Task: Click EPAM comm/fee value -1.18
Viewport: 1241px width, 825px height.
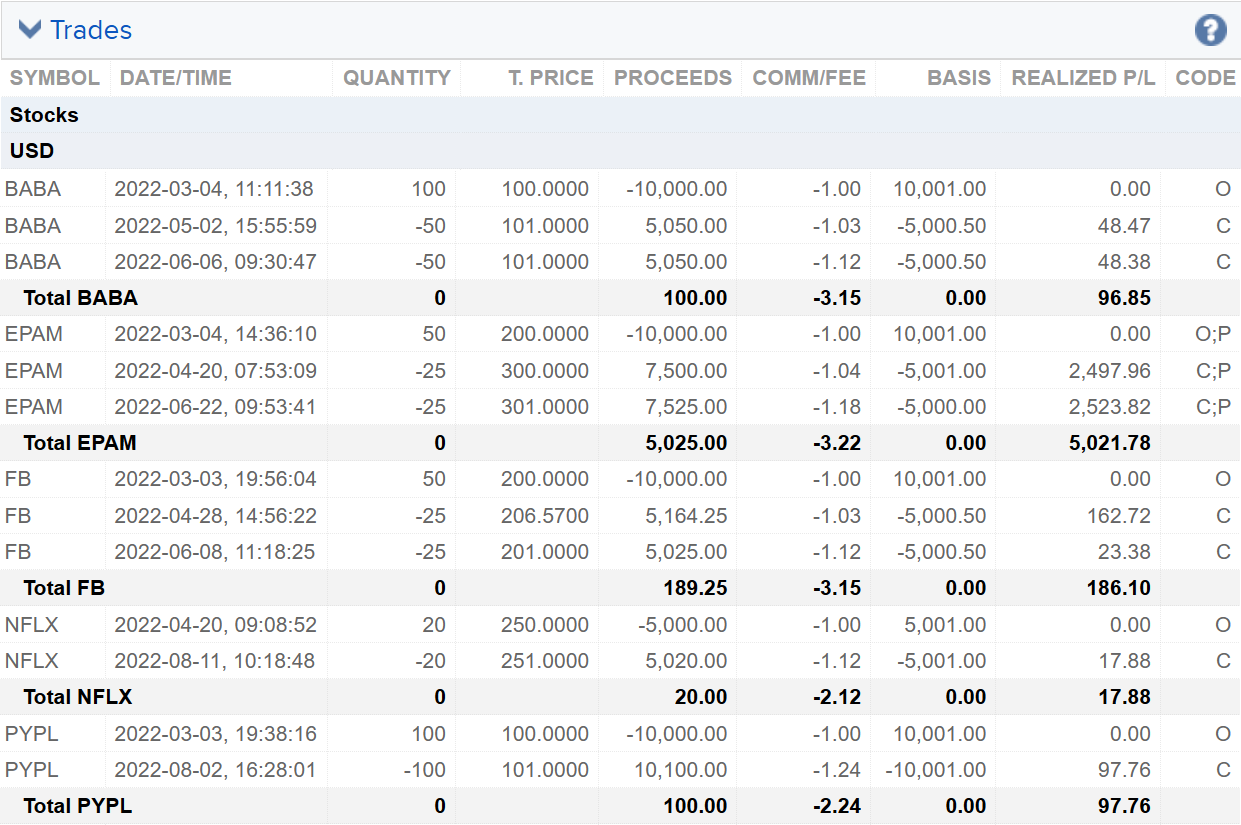Action: [x=837, y=407]
